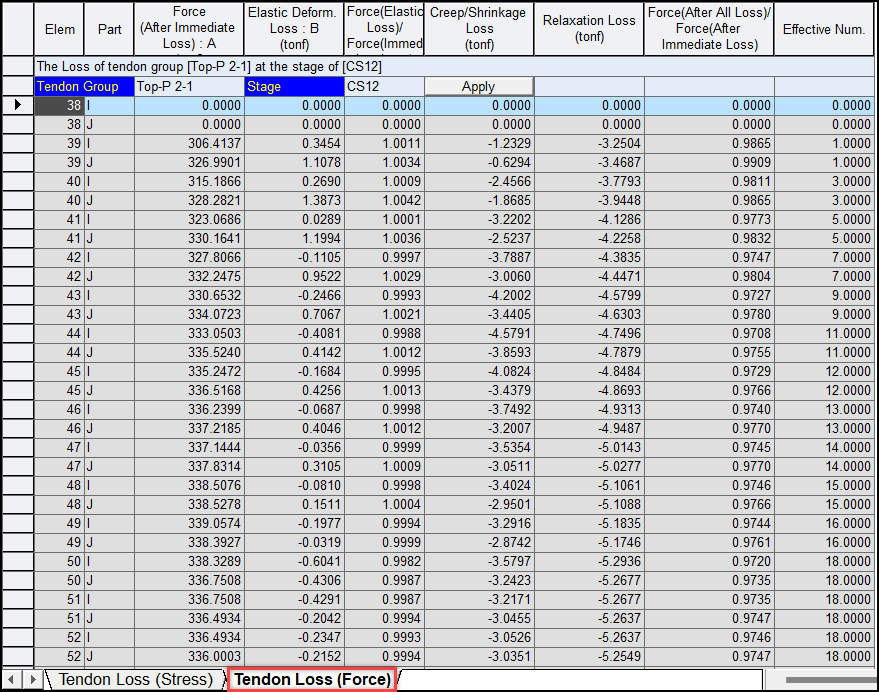Select ratio cell 0.9865 for element 39 I
879x692 pixels.
[709, 144]
